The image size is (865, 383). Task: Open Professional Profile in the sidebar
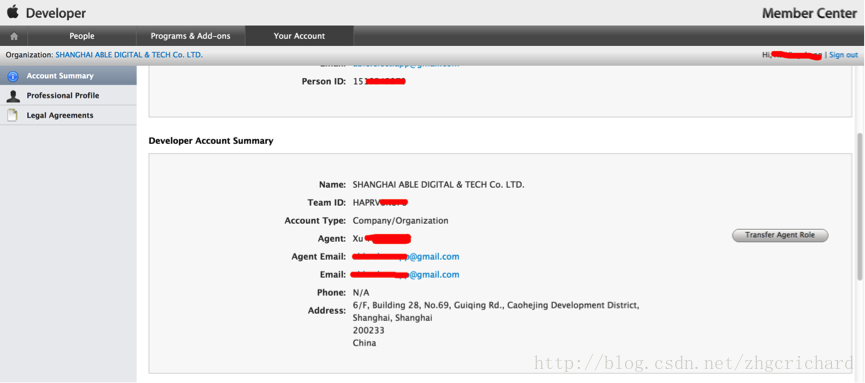pos(68,95)
